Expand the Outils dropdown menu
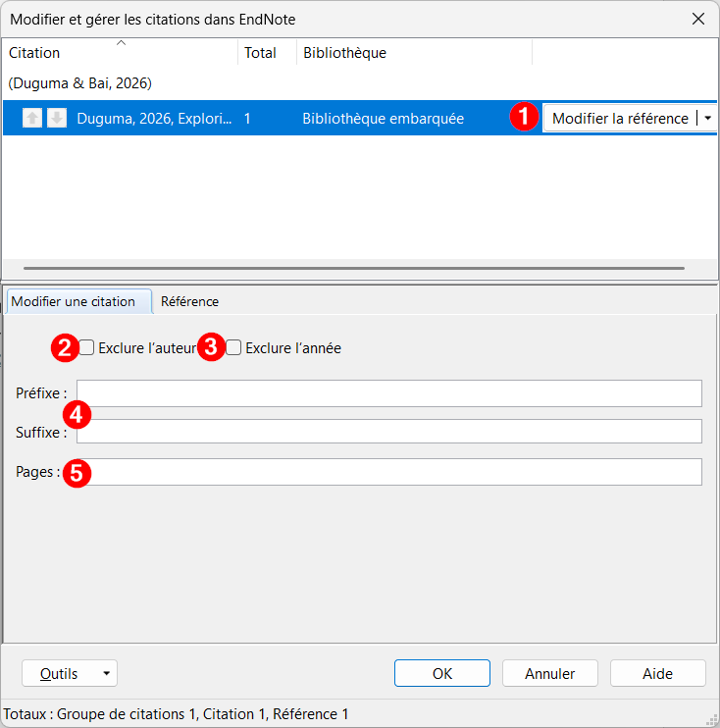This screenshot has width=720, height=728. click(x=70, y=673)
